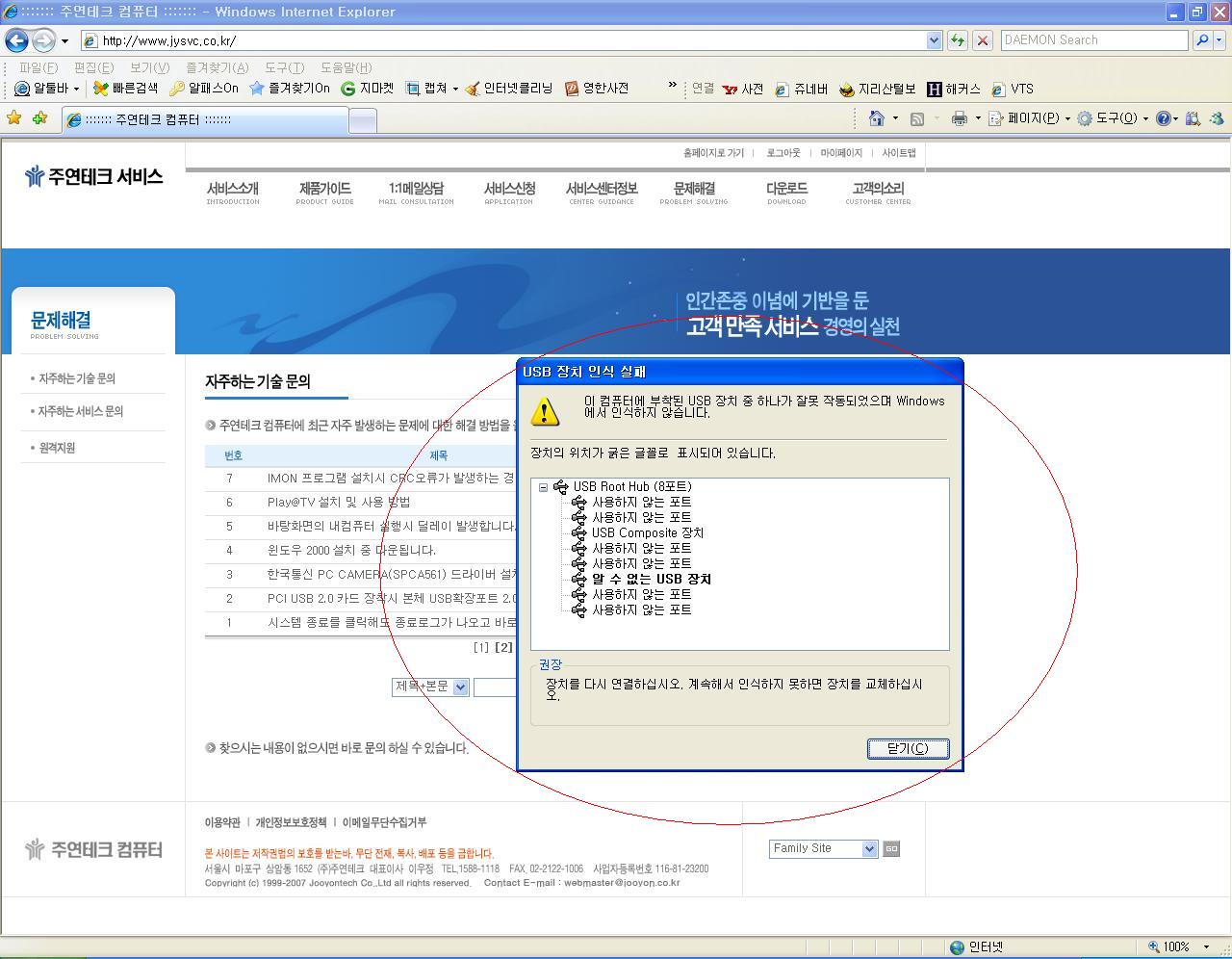
Task: Open the 편집(E) menu
Action: point(93,67)
